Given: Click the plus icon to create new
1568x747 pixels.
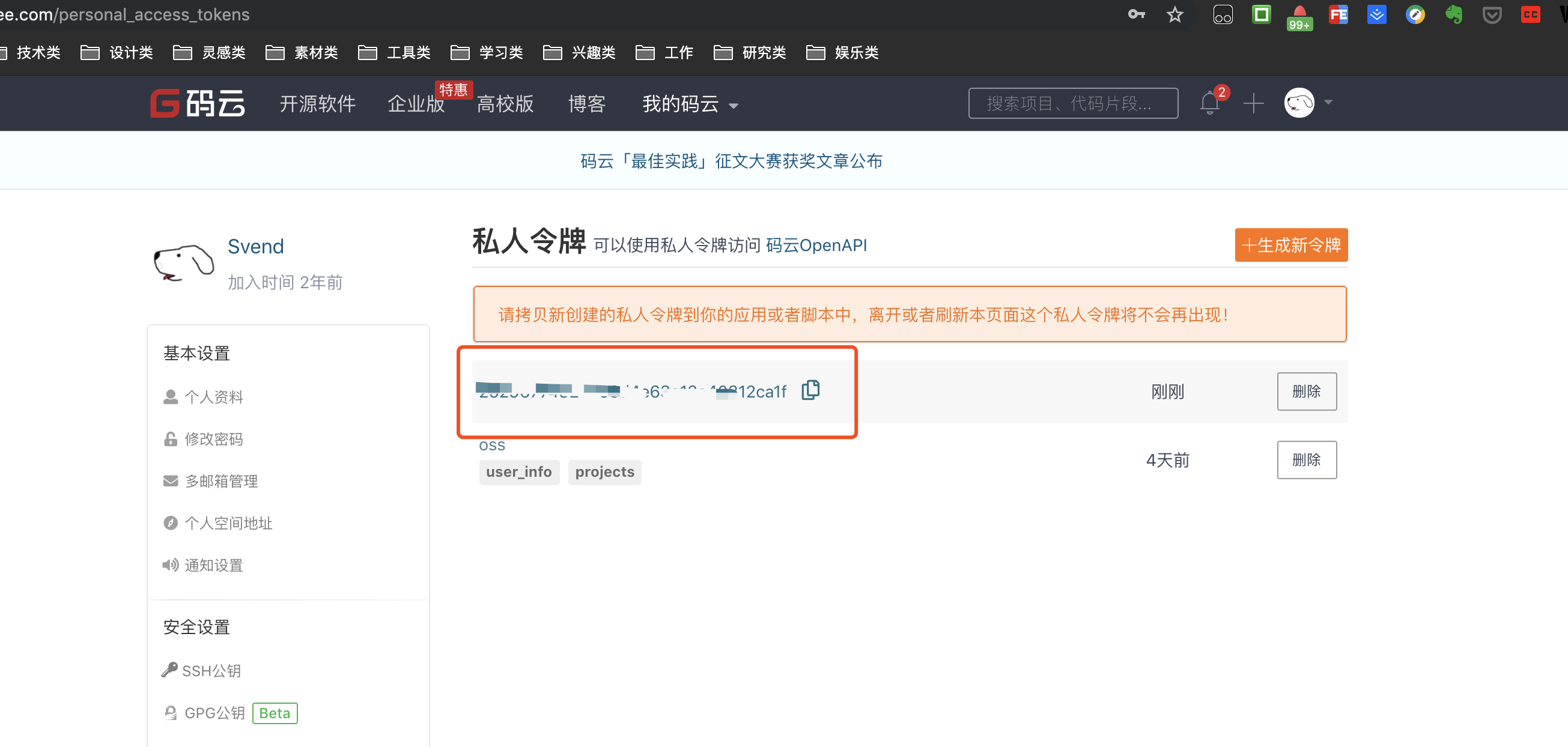Looking at the screenshot, I should coord(1253,103).
